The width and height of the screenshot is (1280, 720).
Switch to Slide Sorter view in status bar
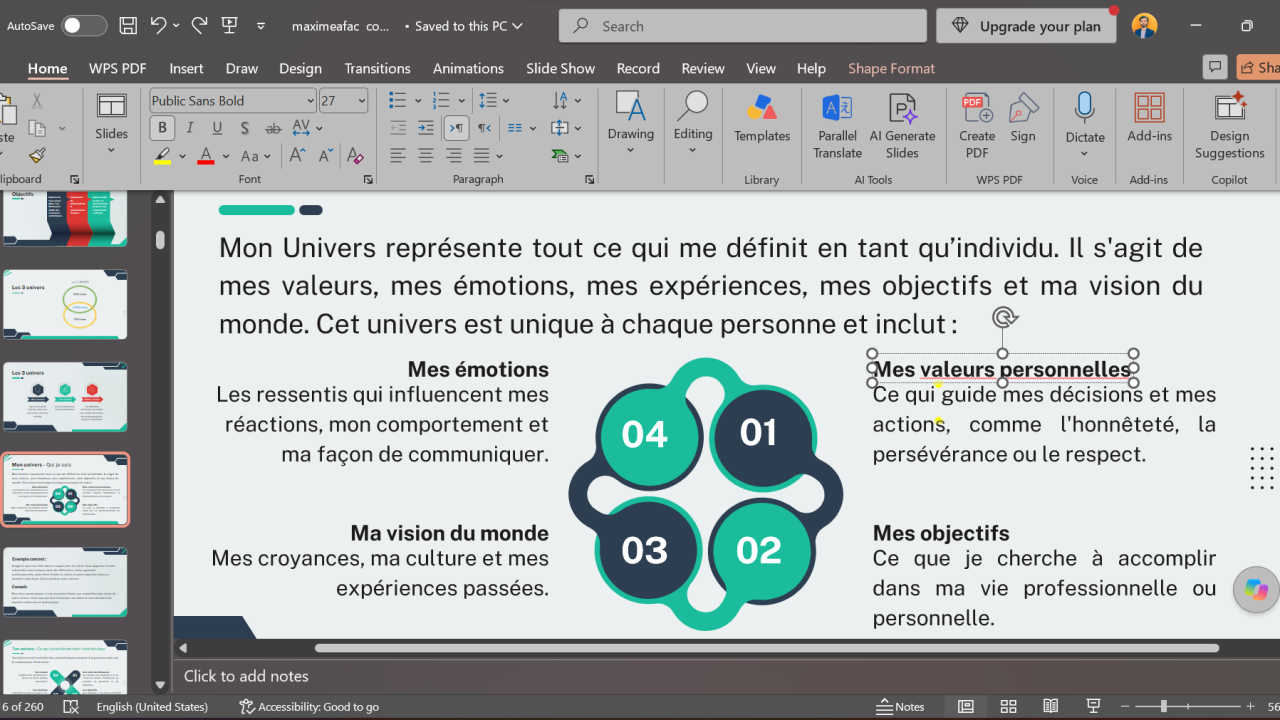[x=1008, y=706]
